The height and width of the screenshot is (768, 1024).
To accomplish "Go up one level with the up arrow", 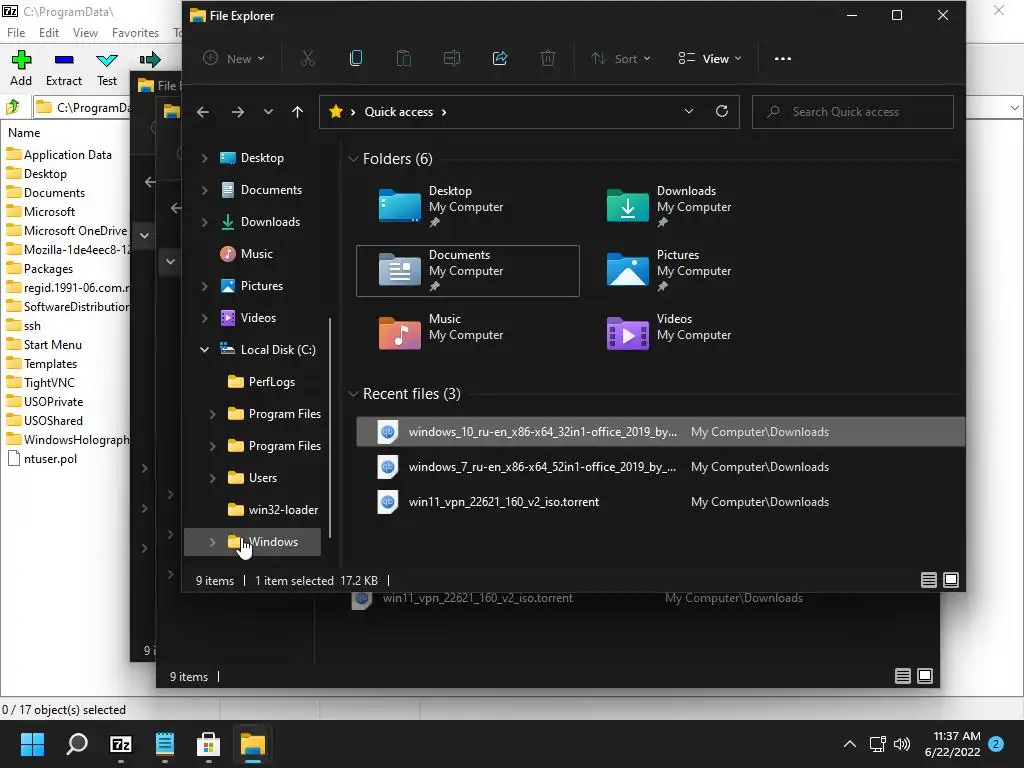I will click(298, 112).
